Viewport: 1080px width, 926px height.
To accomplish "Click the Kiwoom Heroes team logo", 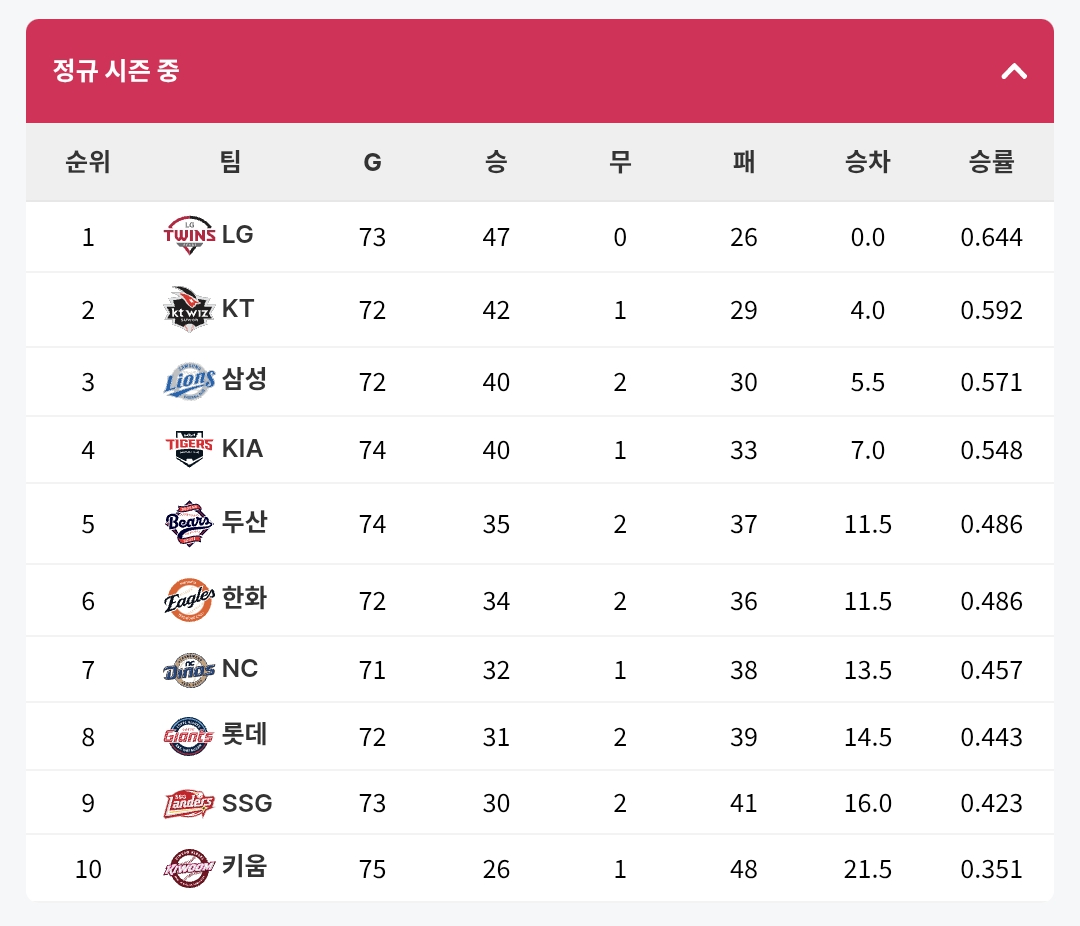I will tap(189, 868).
